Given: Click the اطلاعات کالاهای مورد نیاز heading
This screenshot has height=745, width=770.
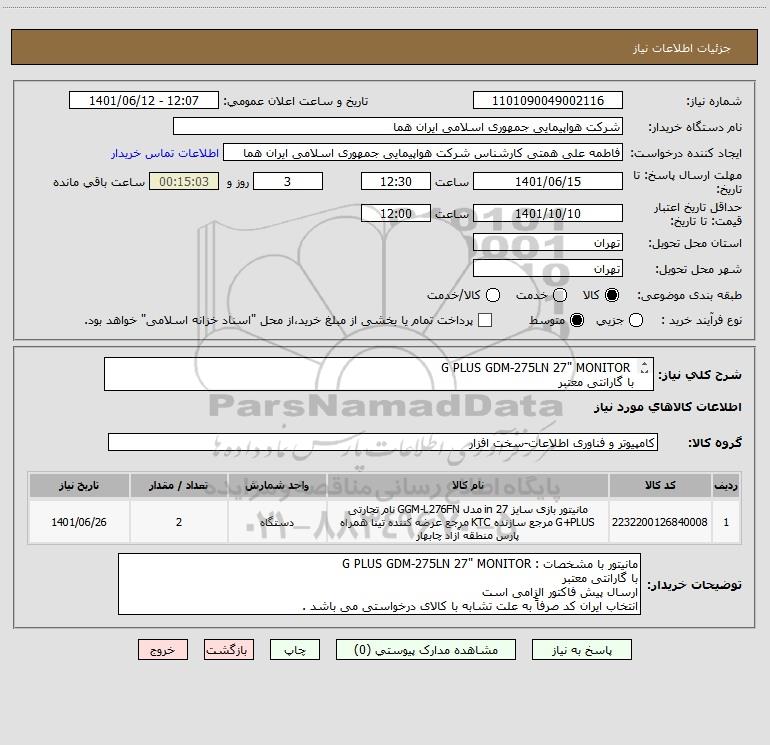Looking at the screenshot, I should tap(667, 407).
